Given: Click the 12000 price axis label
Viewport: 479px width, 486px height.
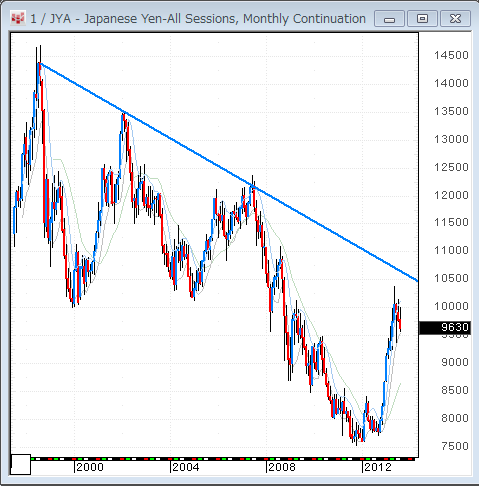Looking at the screenshot, I should click(x=451, y=195).
